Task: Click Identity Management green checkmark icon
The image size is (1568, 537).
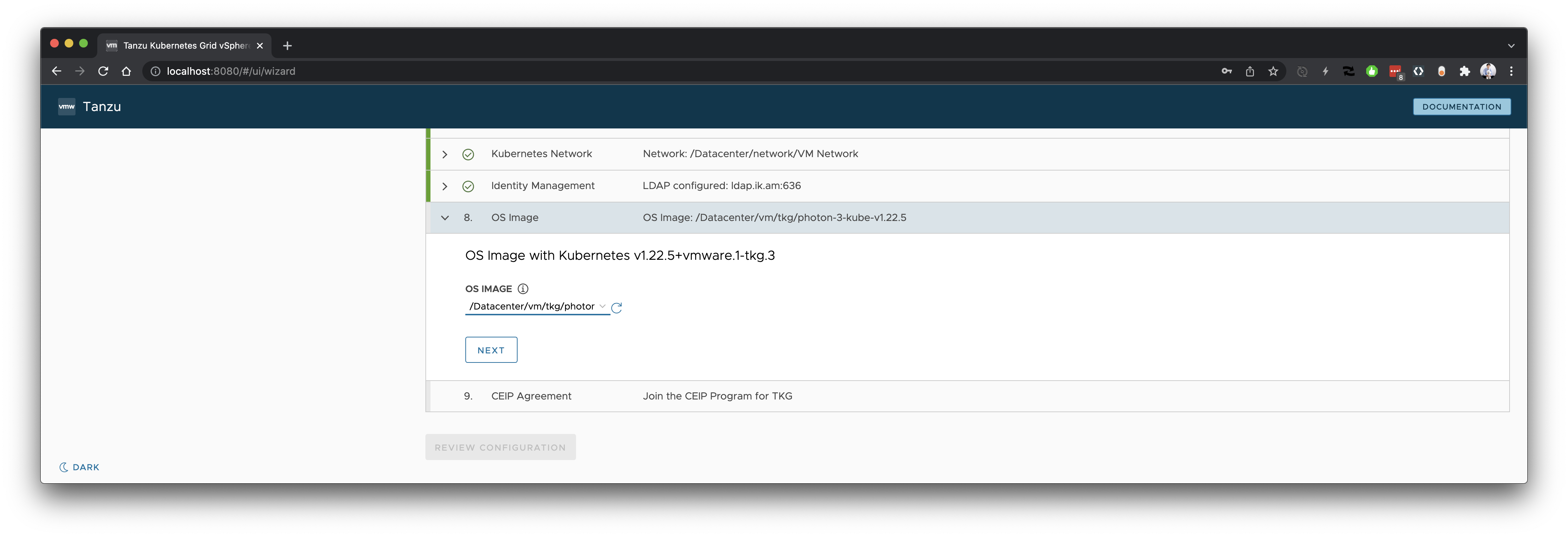Action: (468, 186)
